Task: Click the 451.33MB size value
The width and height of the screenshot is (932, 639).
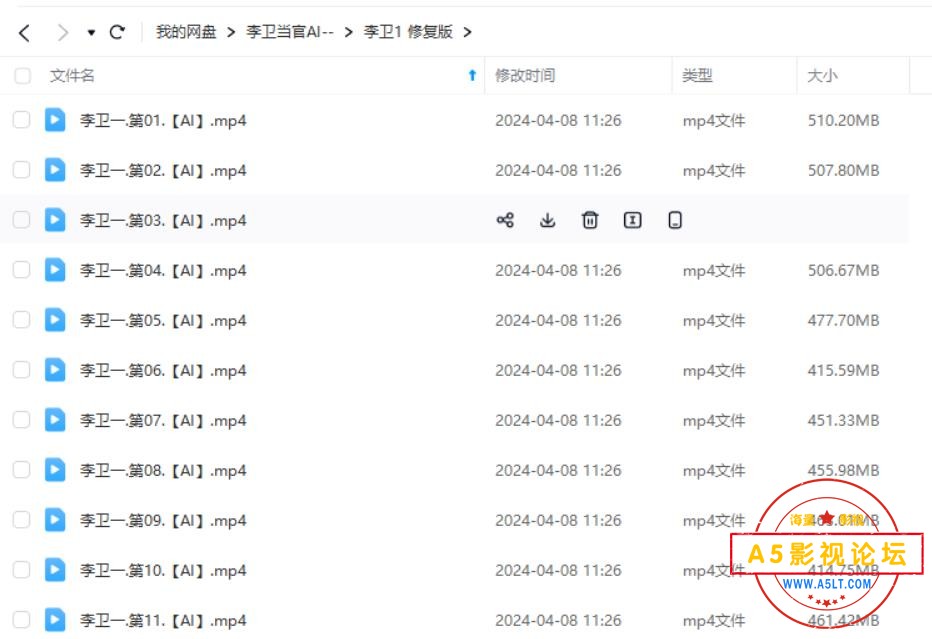Action: click(x=843, y=420)
